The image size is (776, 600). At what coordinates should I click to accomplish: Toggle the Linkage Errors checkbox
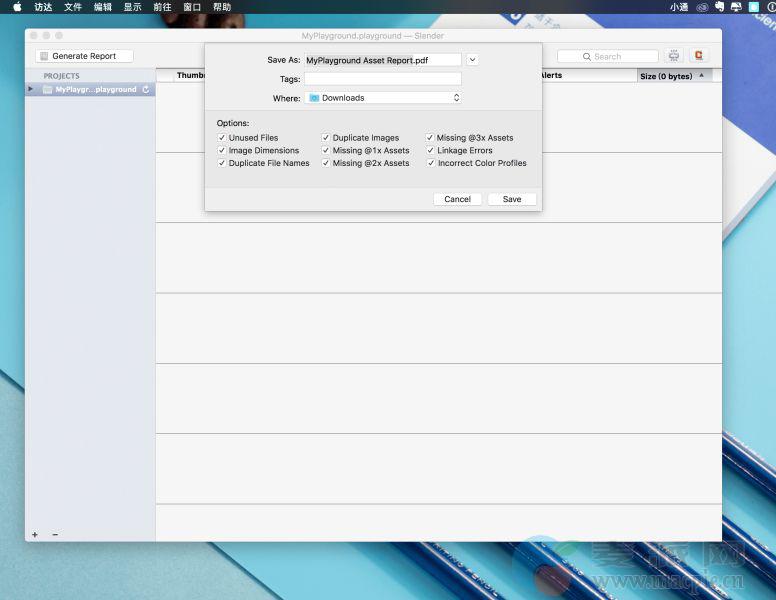(431, 151)
